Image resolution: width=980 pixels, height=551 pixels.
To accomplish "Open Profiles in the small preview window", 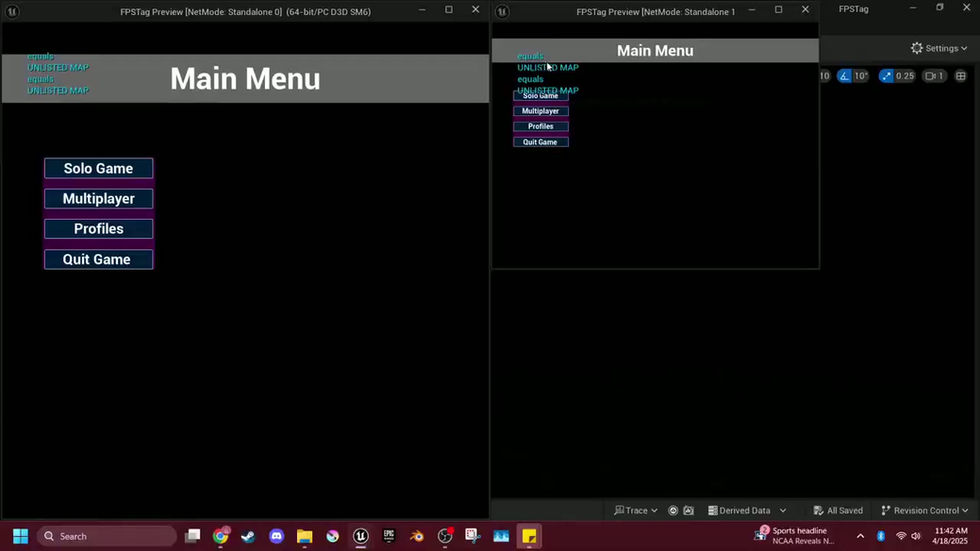I will (541, 126).
